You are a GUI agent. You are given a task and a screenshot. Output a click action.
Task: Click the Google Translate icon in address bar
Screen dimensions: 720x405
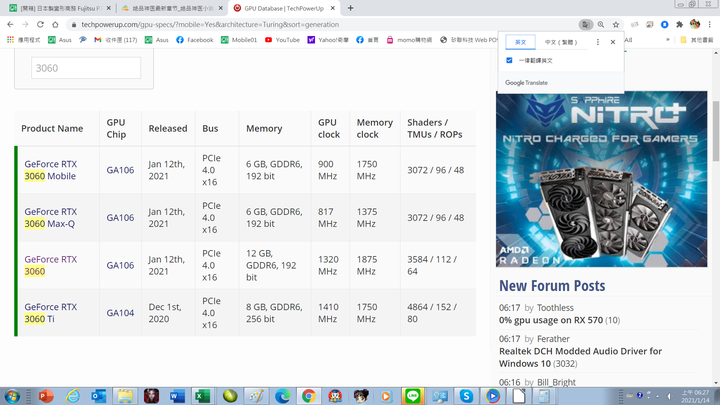click(585, 24)
